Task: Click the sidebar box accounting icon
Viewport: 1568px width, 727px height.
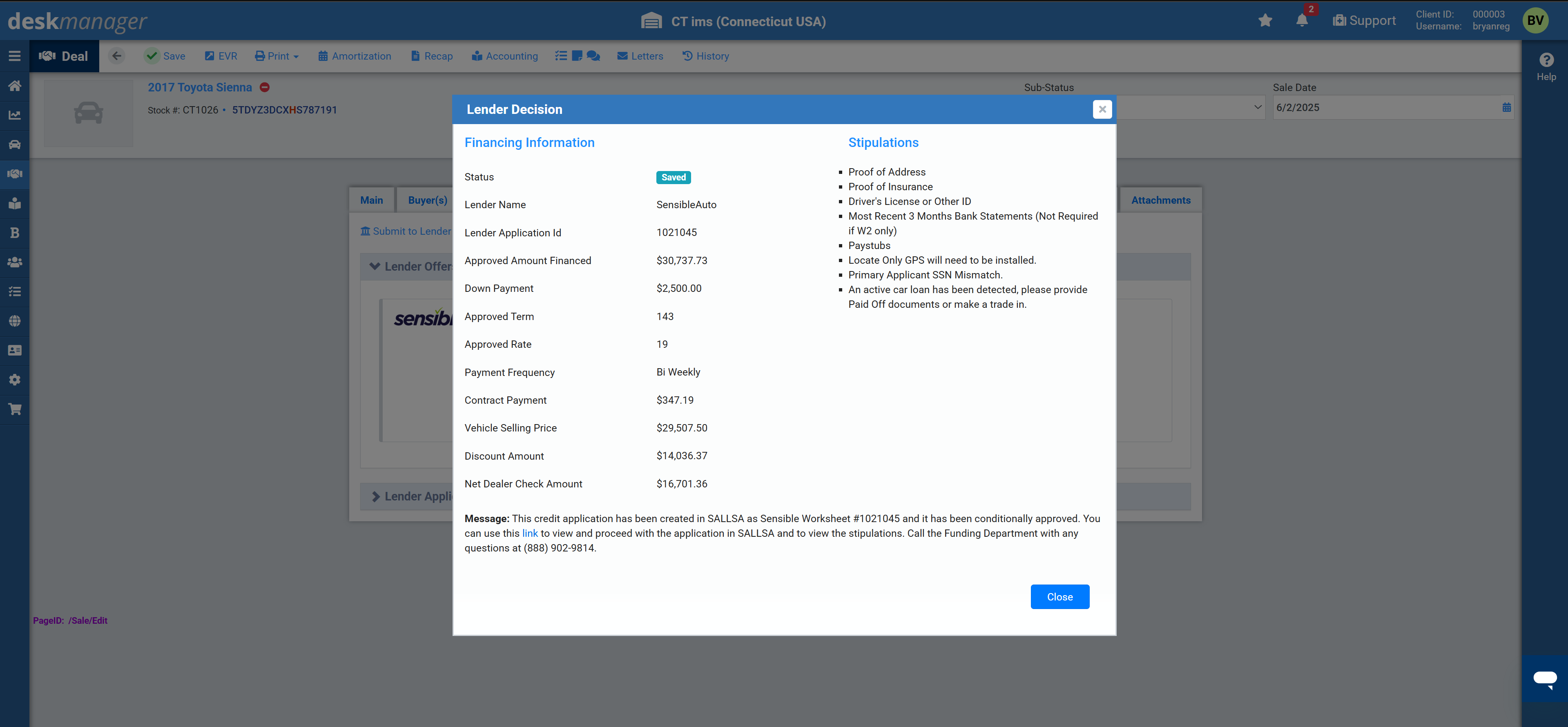Action: 15,203
